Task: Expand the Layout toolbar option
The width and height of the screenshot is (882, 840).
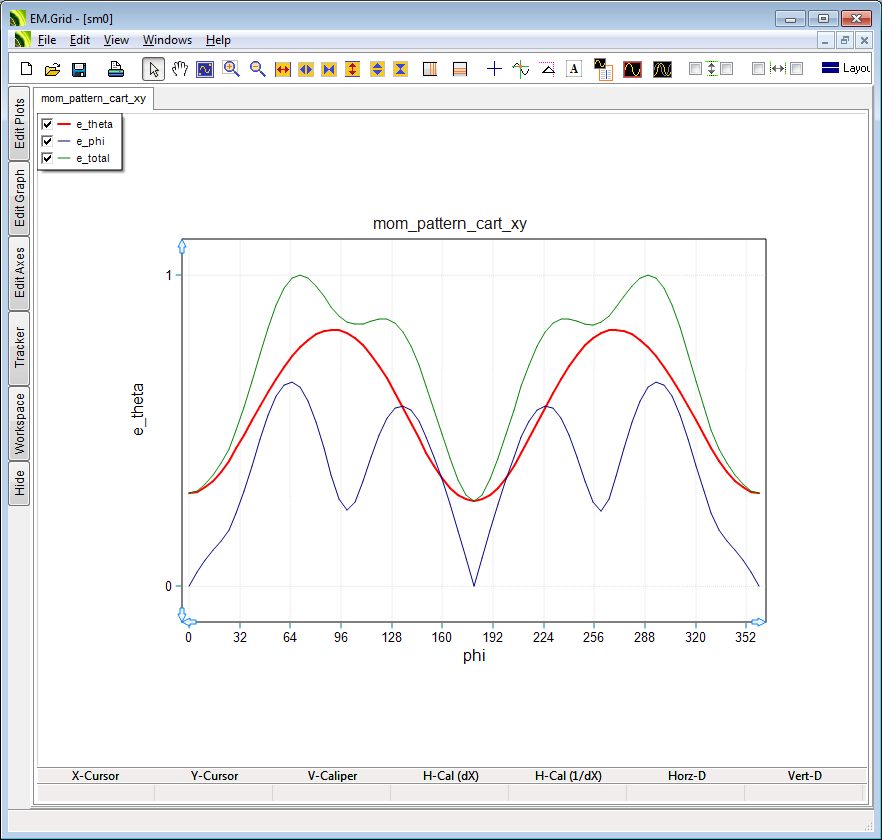Action: click(x=845, y=69)
